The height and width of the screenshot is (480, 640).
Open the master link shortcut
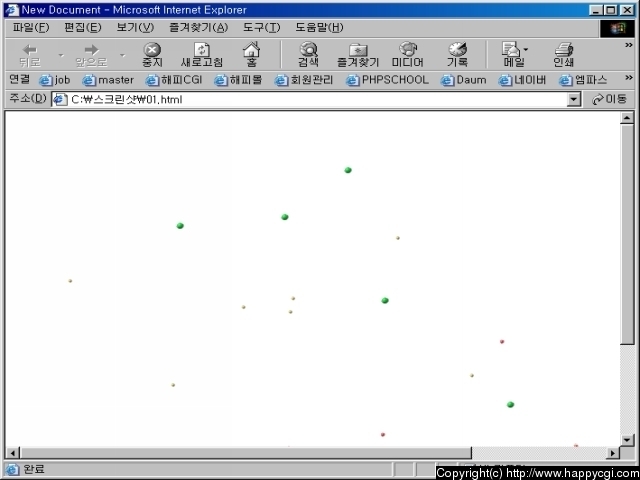coord(108,80)
